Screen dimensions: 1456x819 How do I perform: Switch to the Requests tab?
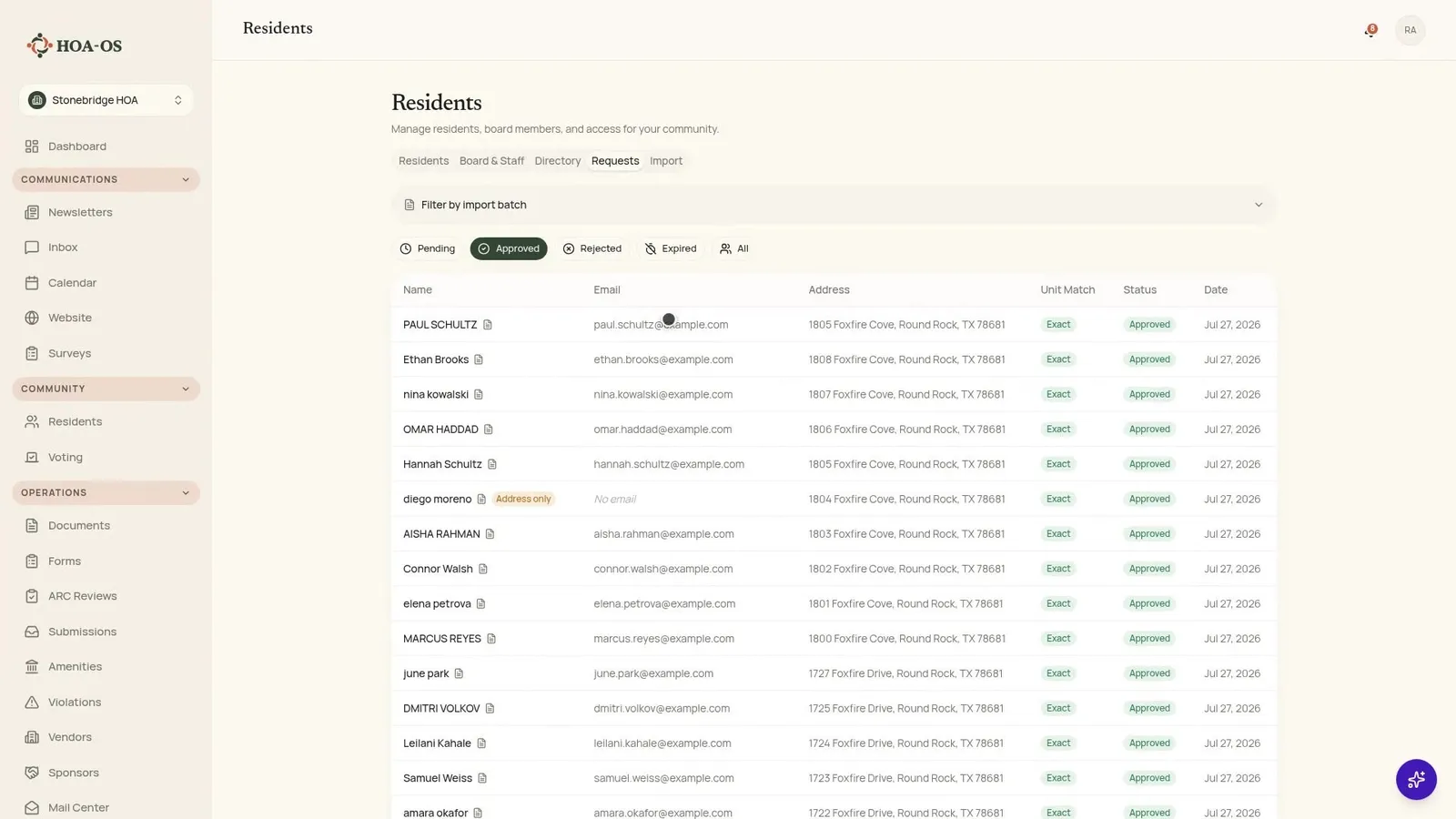tap(615, 161)
